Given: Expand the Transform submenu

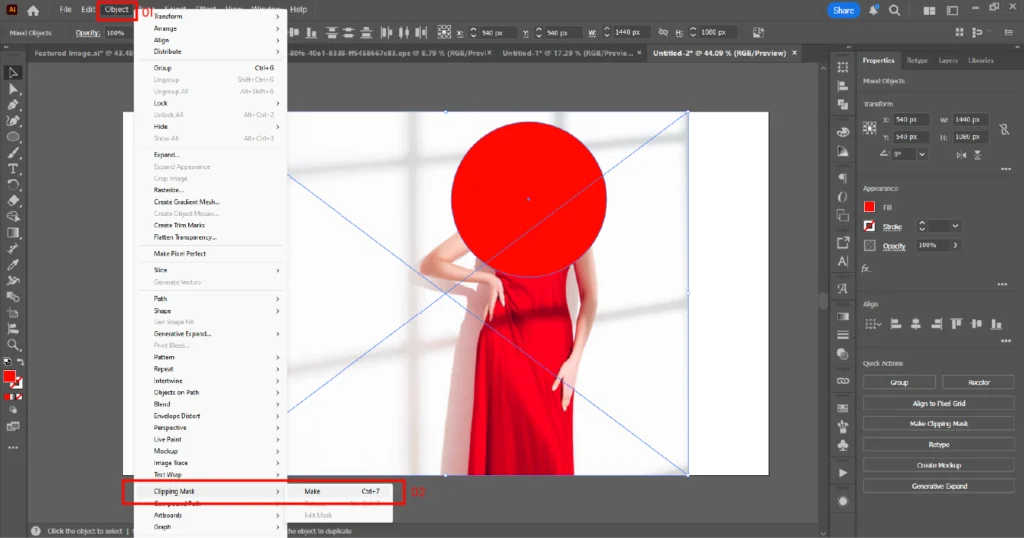Looking at the screenshot, I should click(210, 16).
